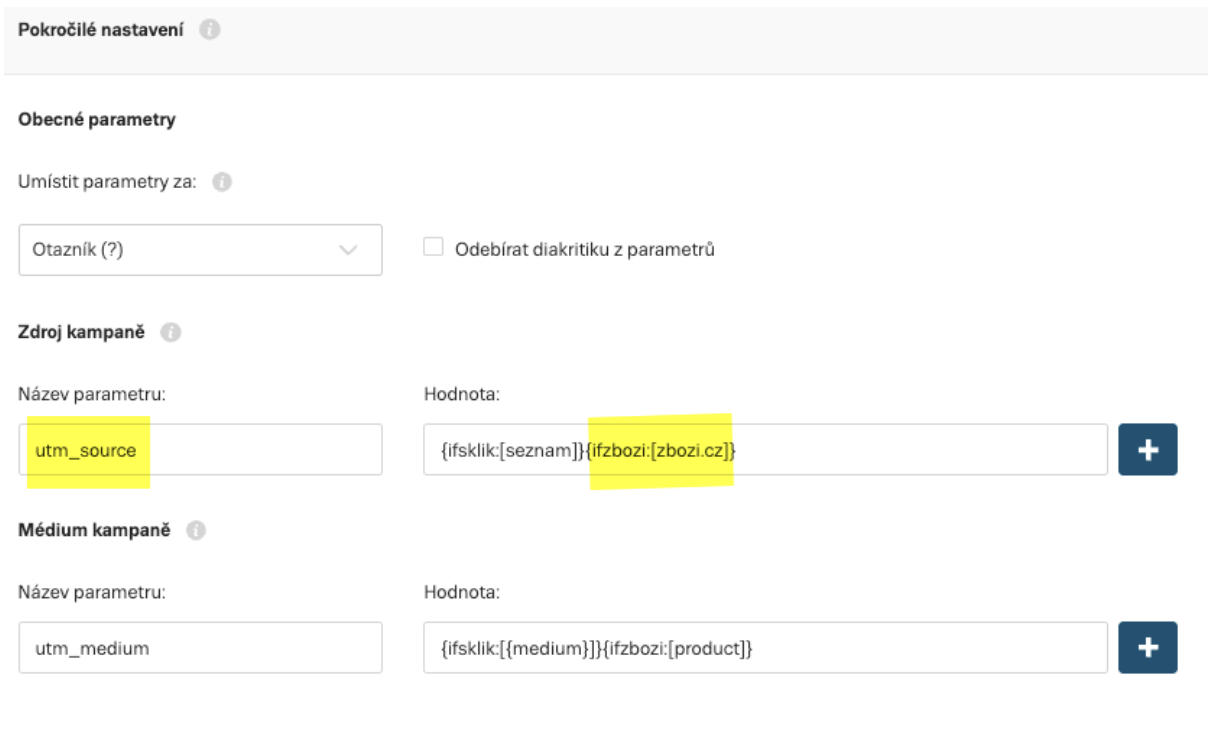Show info icon next to Zdroj kampaně

[170, 333]
